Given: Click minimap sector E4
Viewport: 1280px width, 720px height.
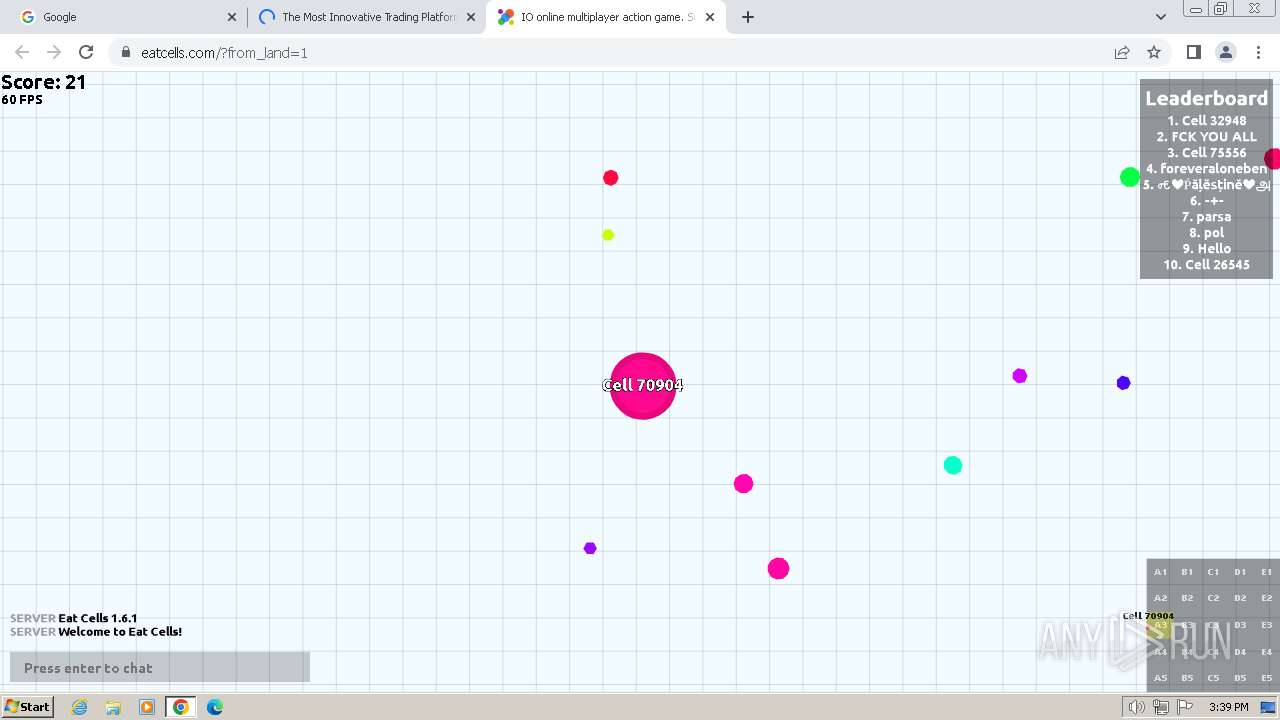Looking at the screenshot, I should [x=1267, y=652].
